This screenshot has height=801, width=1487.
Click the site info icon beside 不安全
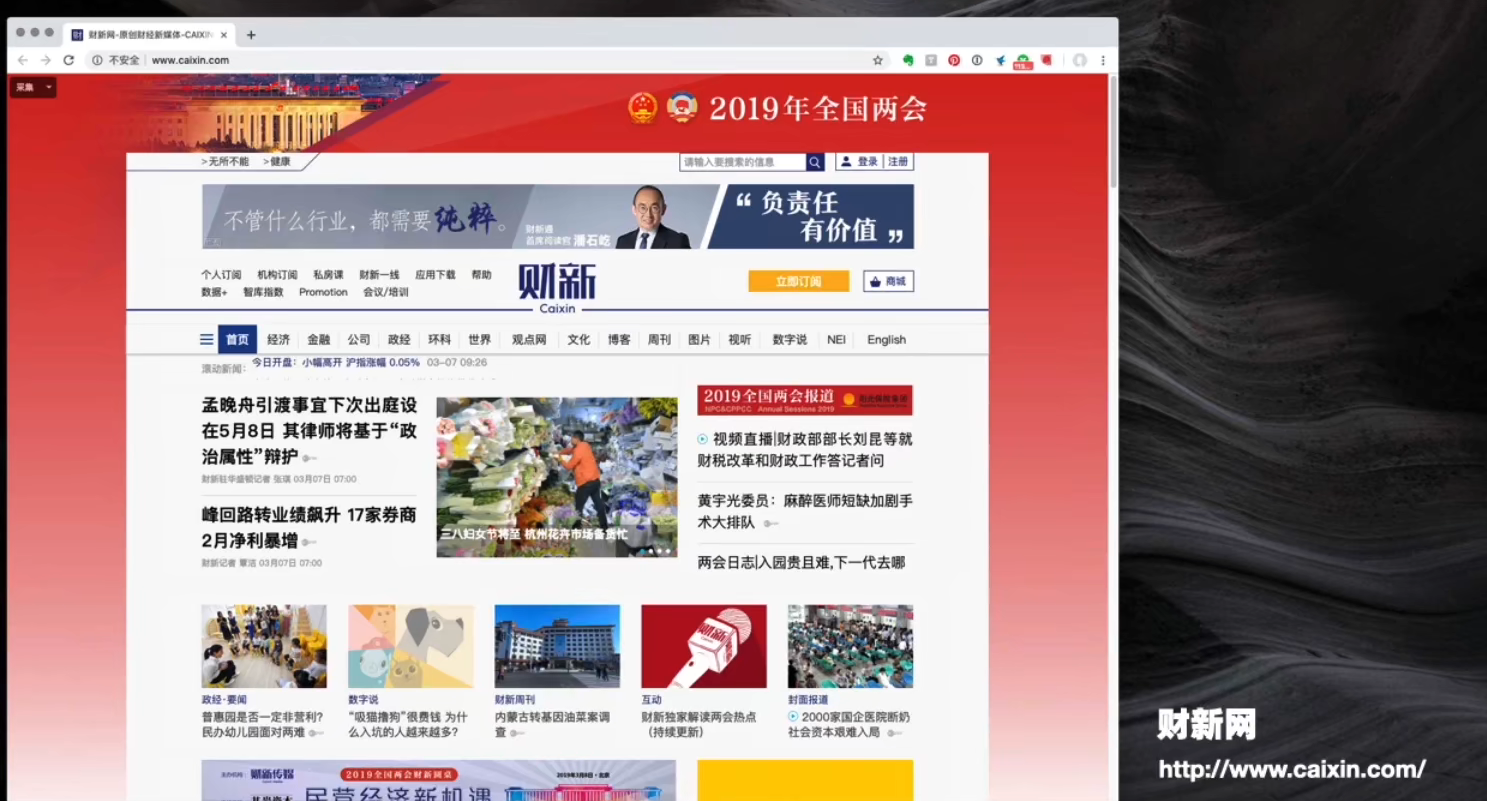pos(97,60)
